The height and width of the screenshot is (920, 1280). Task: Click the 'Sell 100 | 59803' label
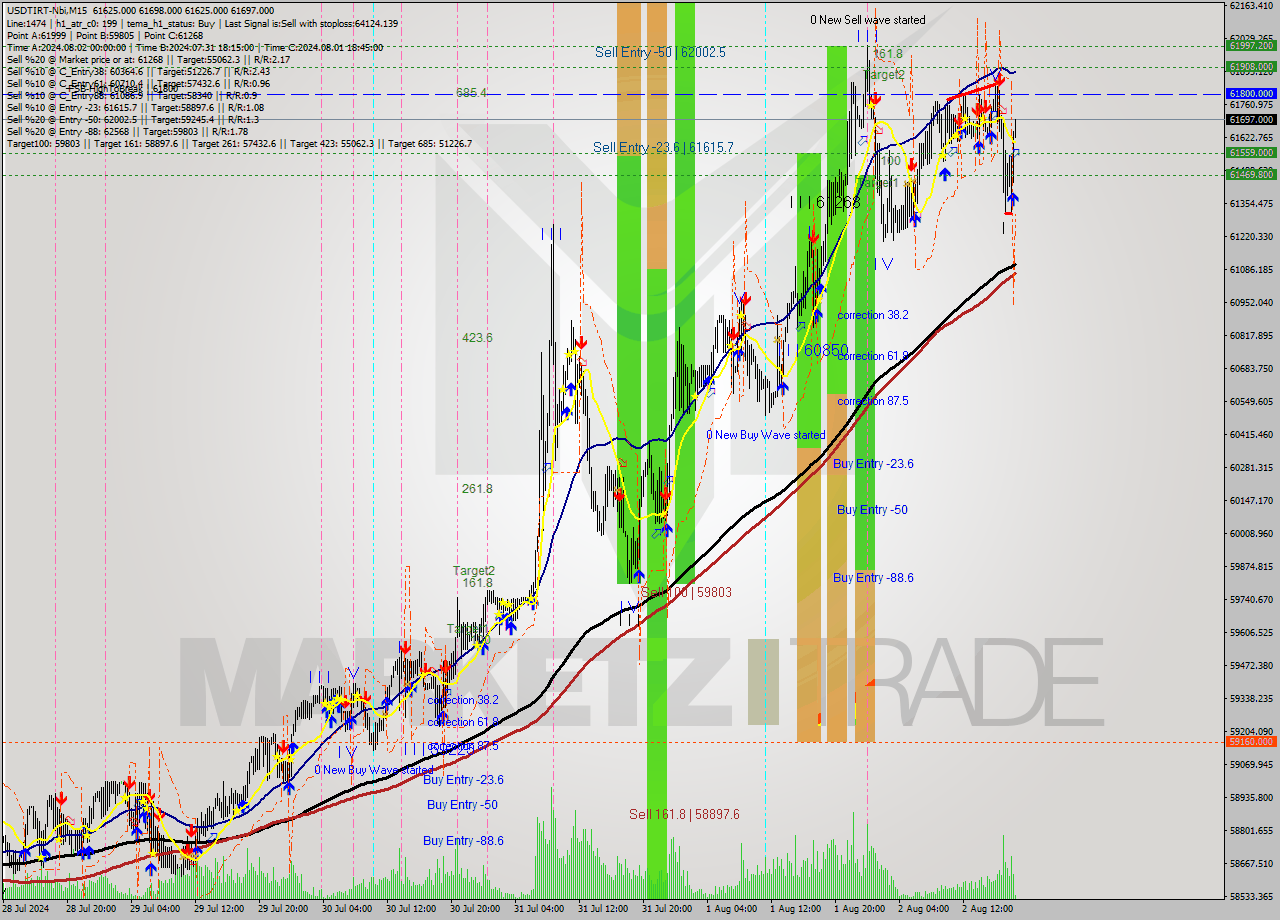(x=686, y=592)
